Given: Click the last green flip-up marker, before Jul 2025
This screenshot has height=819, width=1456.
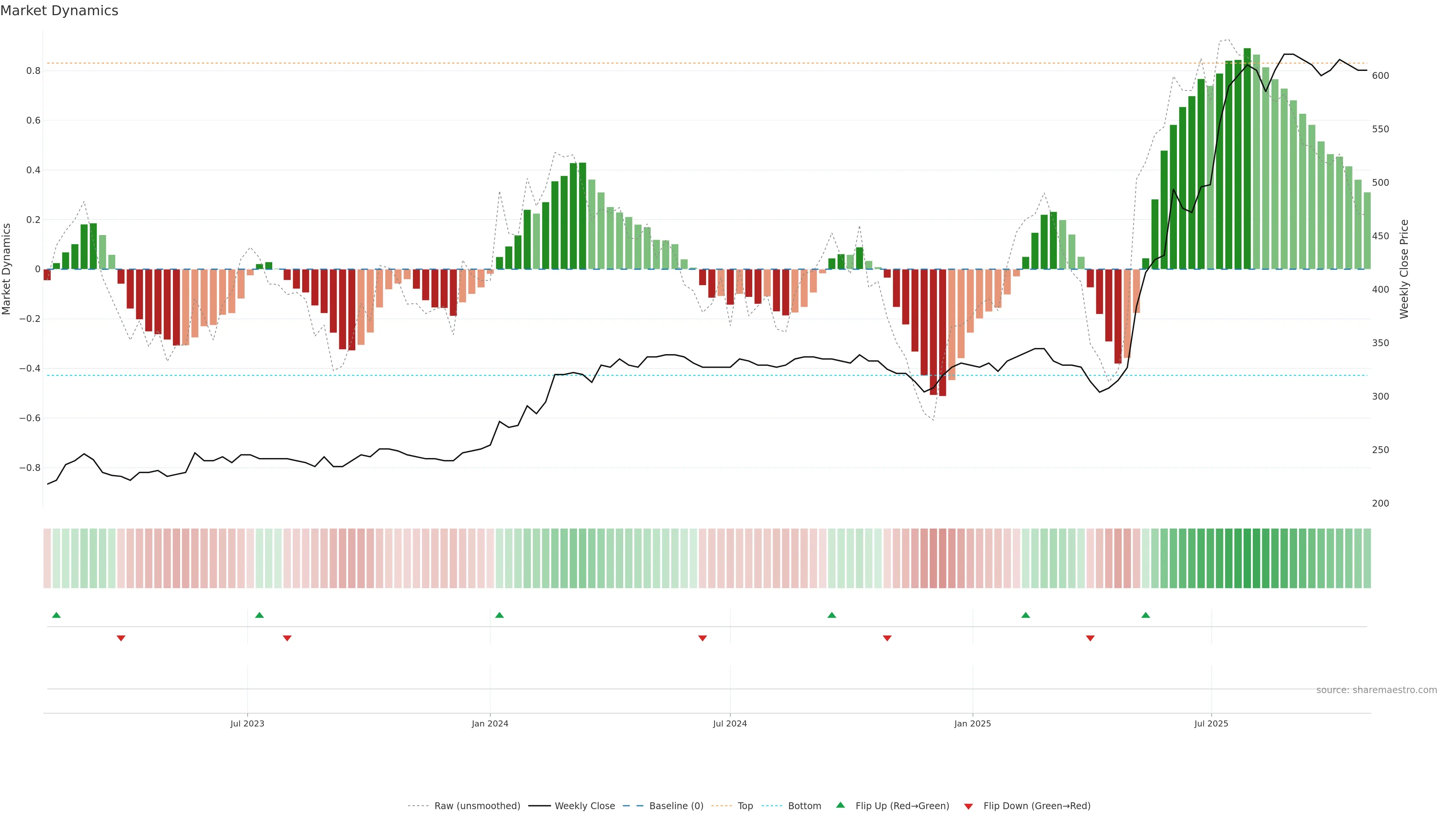Looking at the screenshot, I should (x=1145, y=615).
